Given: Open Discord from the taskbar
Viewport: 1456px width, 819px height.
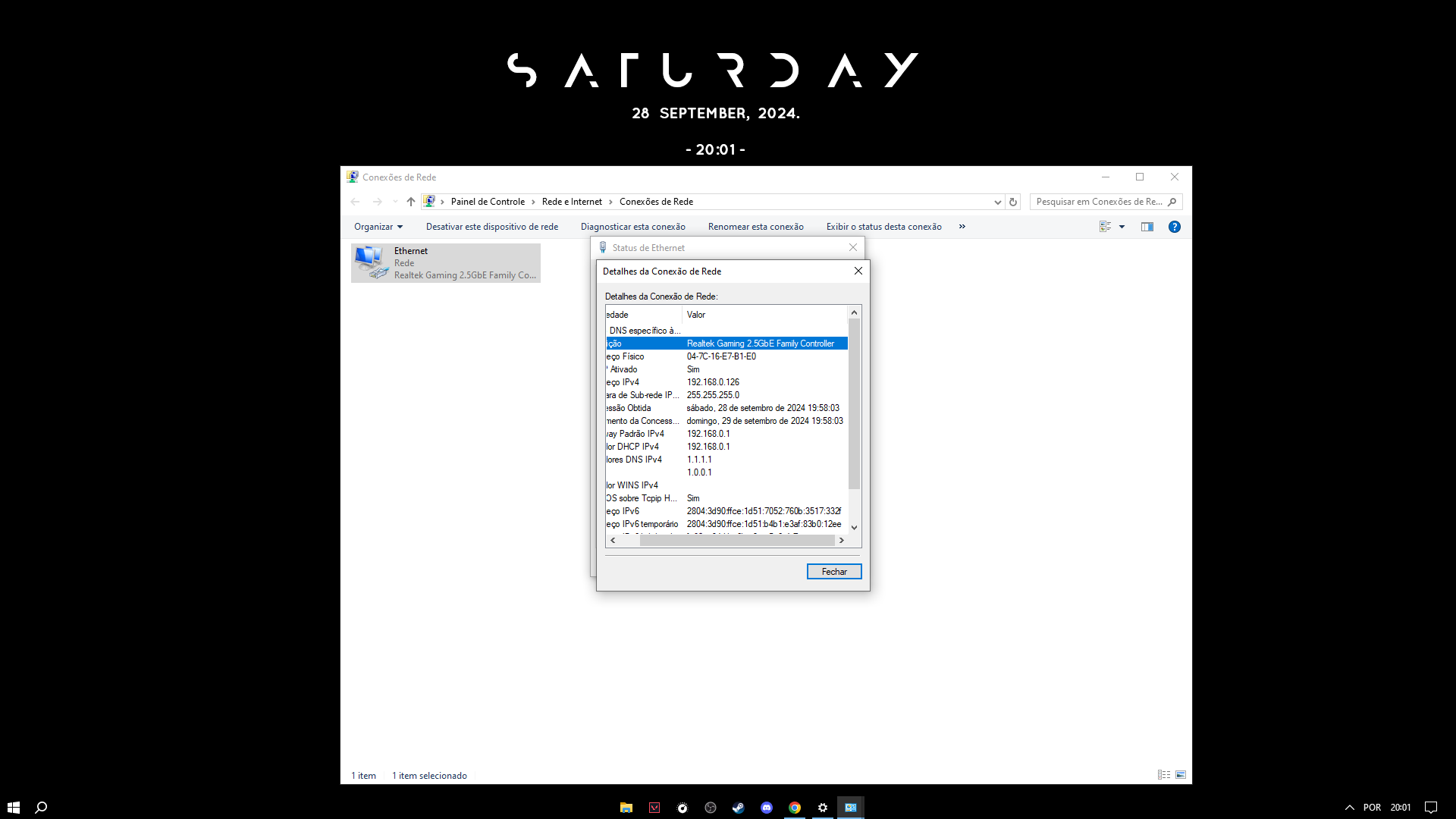Looking at the screenshot, I should (767, 808).
